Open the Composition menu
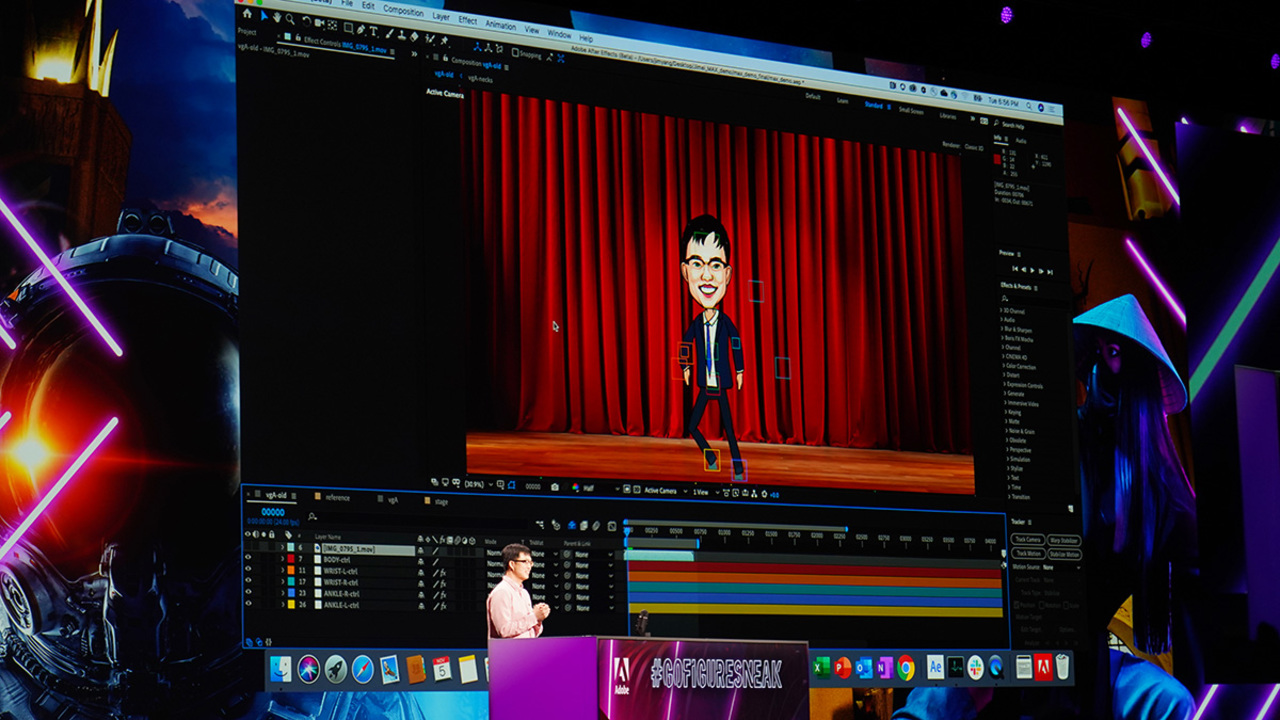This screenshot has height=720, width=1280. [x=403, y=11]
